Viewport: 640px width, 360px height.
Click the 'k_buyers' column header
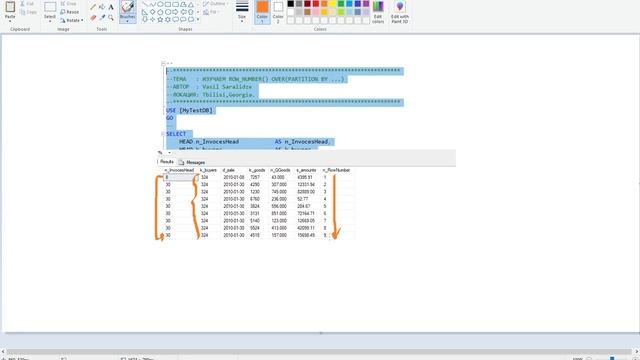tap(208, 170)
